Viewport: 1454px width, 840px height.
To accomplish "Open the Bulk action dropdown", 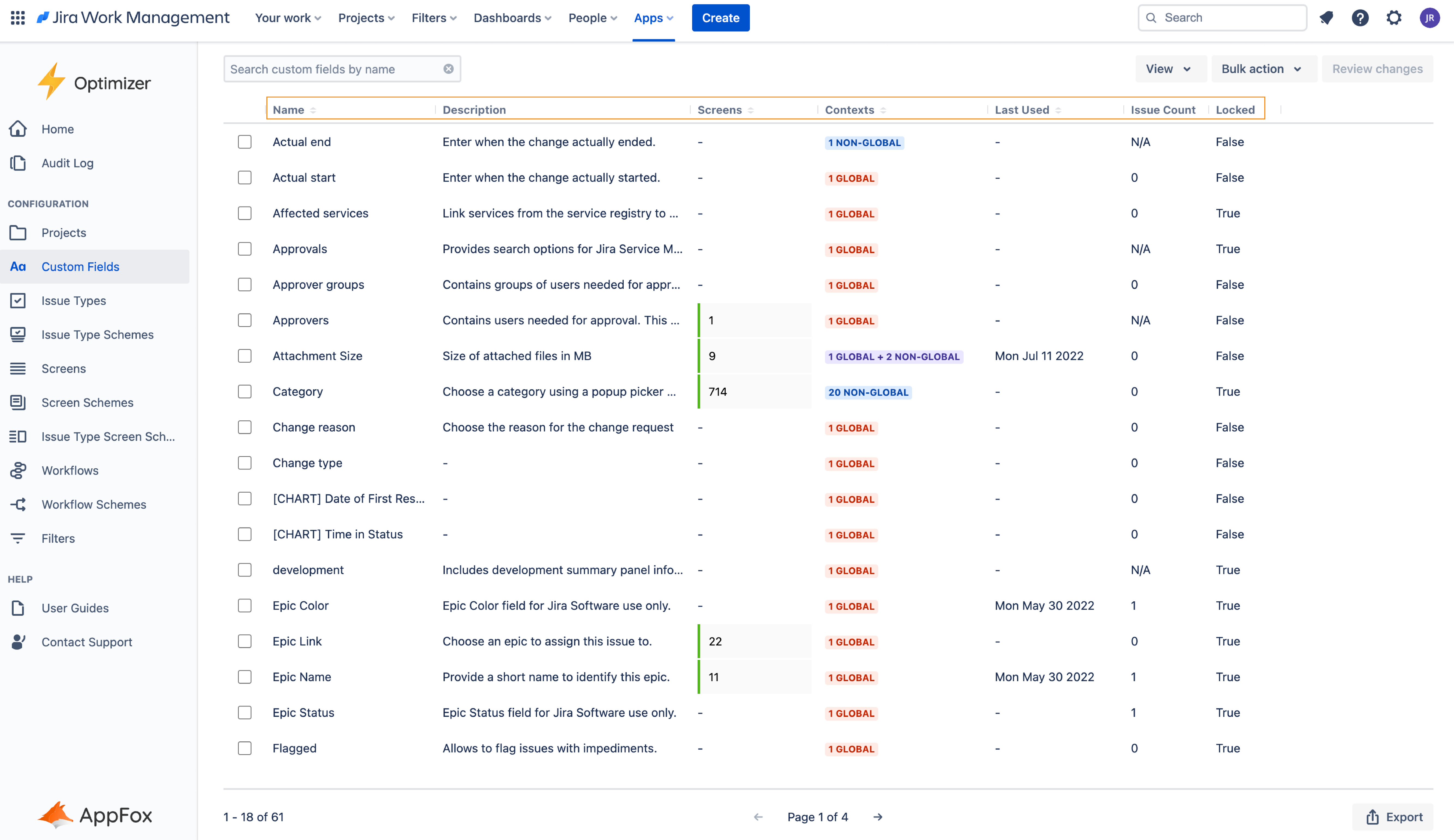I will tap(1261, 69).
